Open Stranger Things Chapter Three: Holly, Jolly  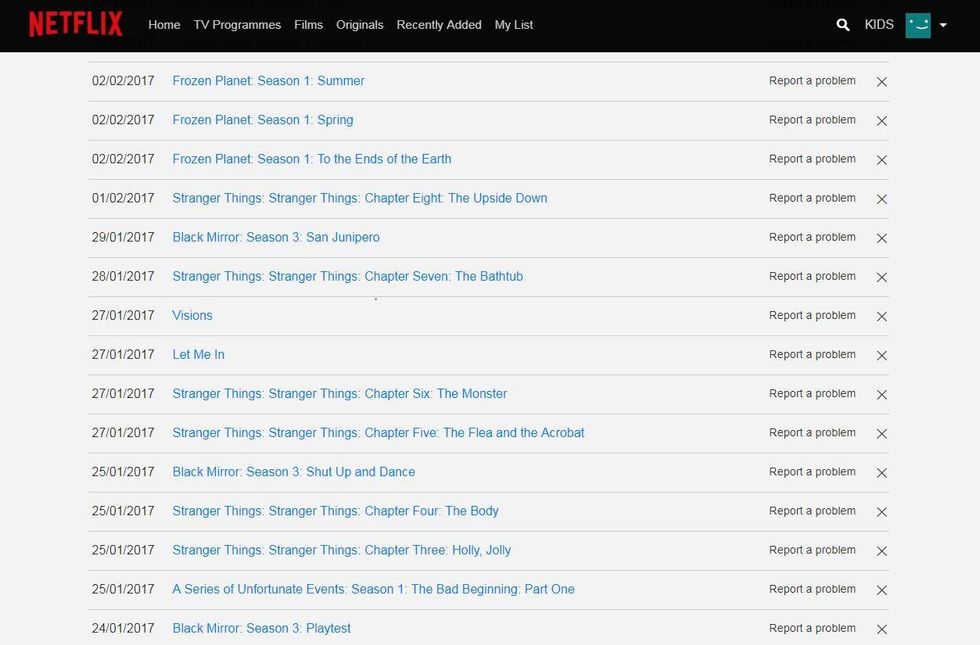(x=342, y=550)
